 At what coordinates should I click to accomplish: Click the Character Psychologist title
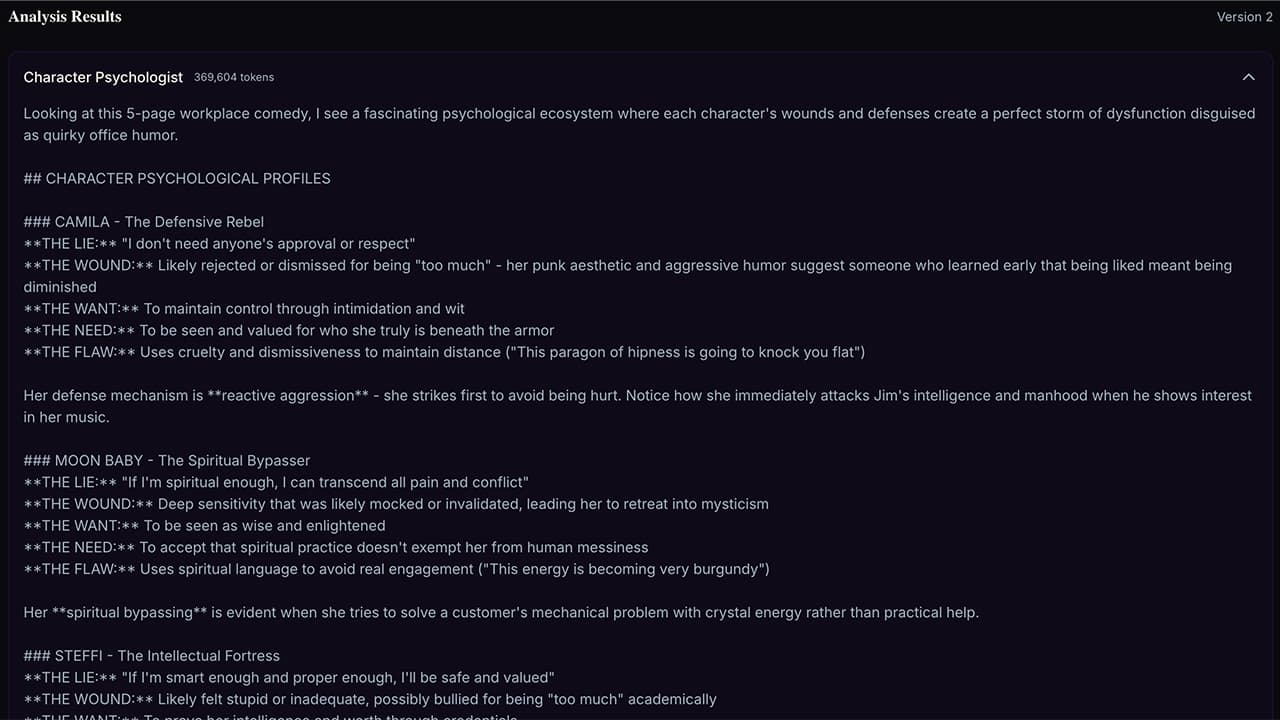coord(103,77)
